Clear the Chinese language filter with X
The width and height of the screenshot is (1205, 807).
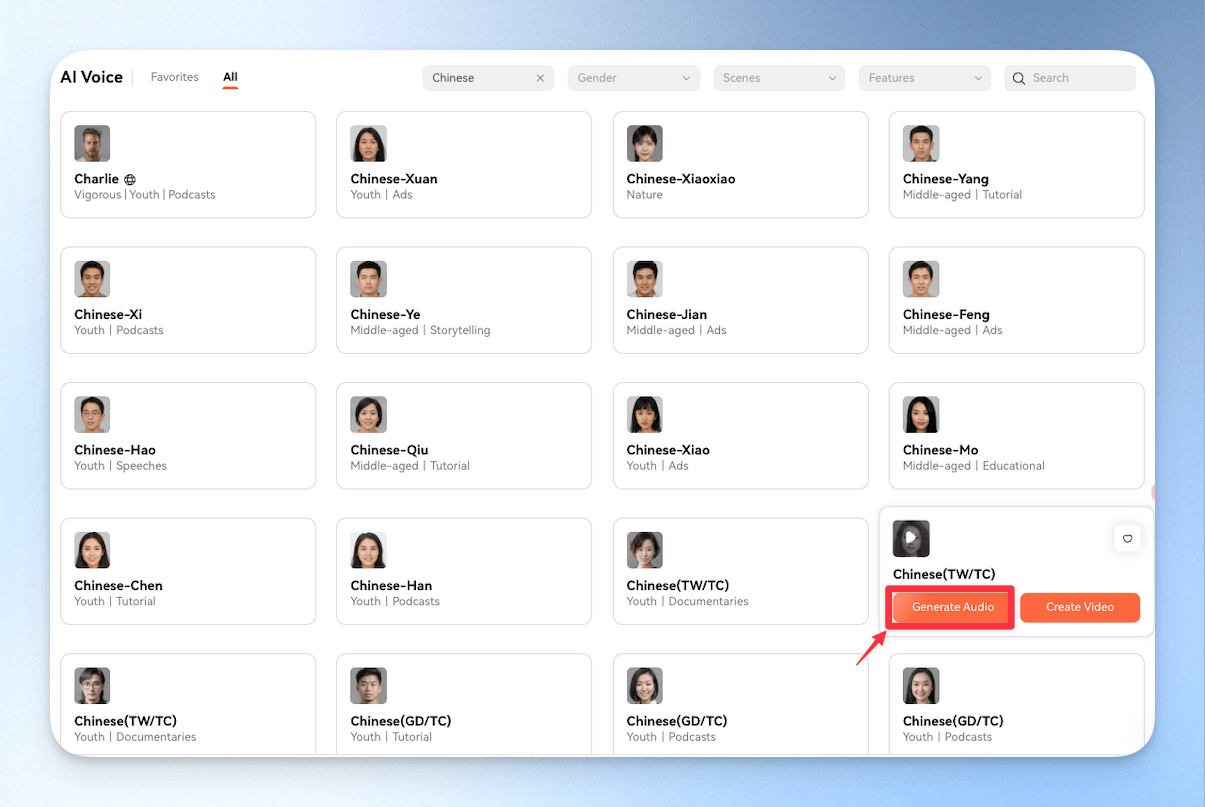540,78
